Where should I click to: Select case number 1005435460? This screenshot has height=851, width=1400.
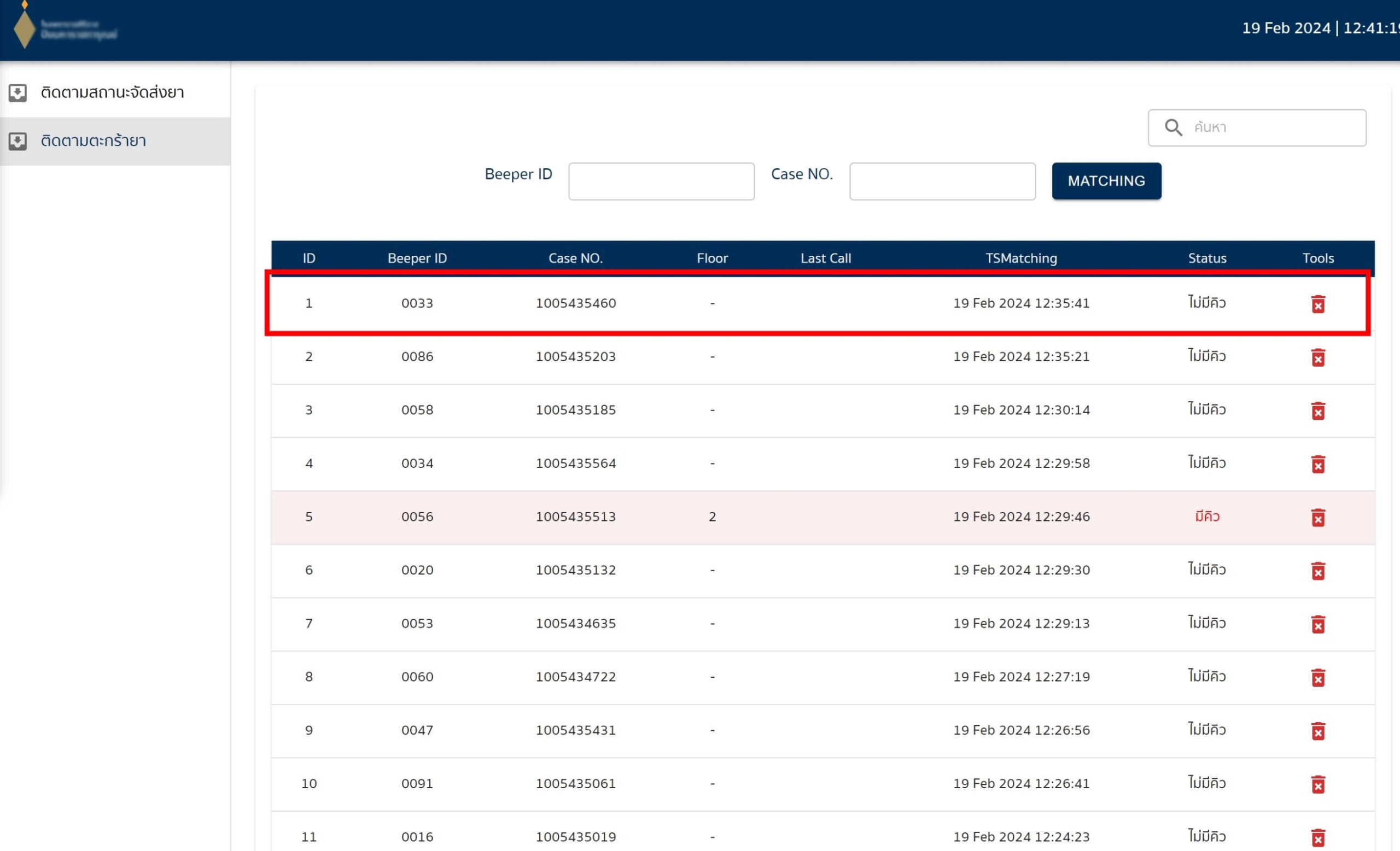[x=575, y=303]
